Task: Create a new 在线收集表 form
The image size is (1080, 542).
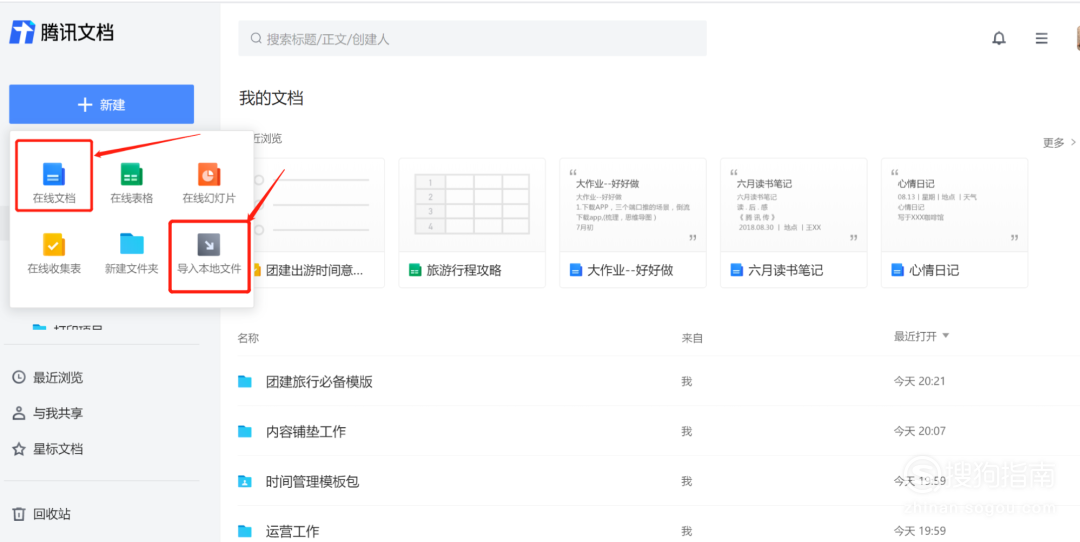Action: [x=54, y=254]
